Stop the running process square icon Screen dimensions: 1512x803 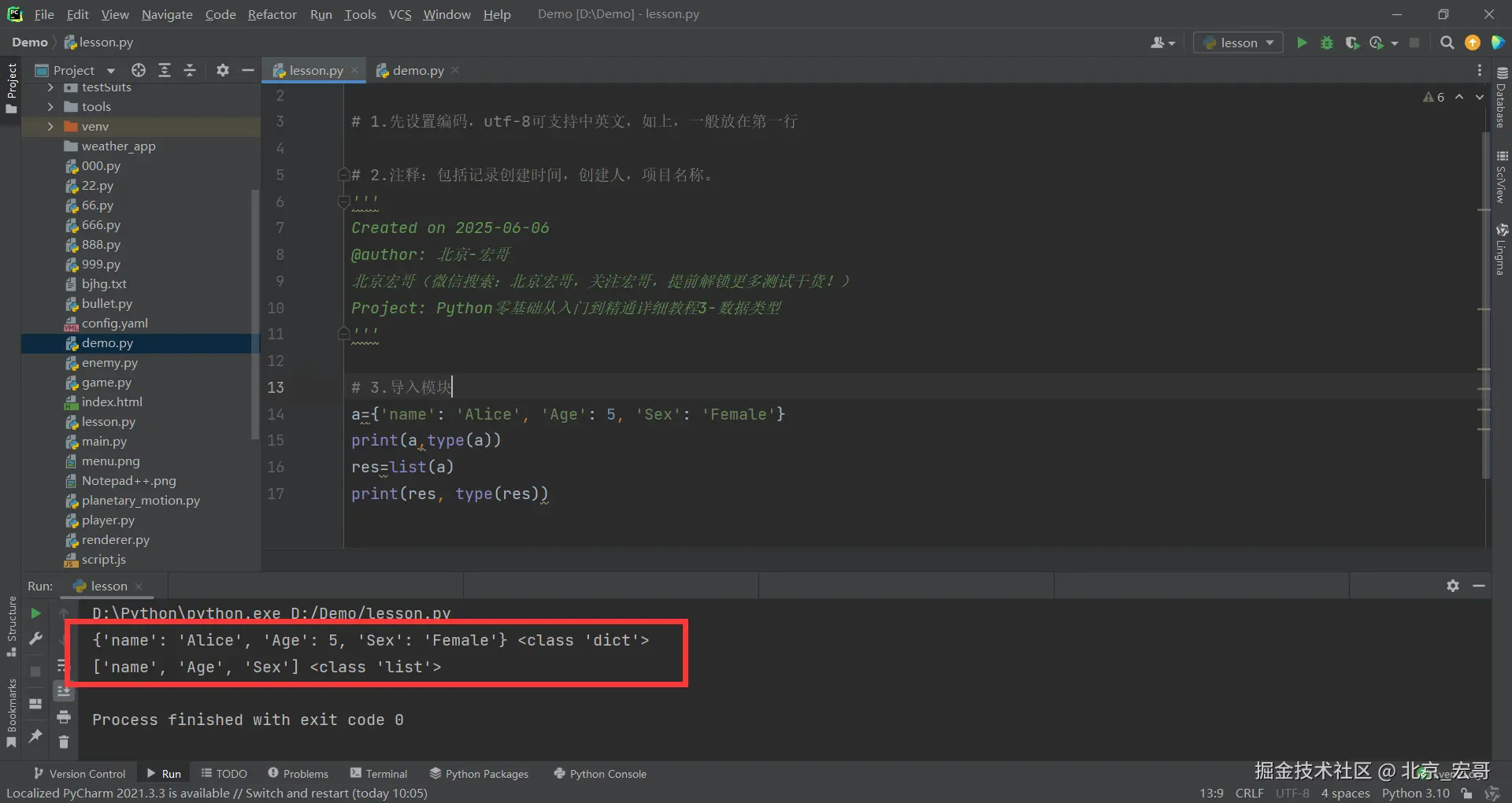click(1414, 43)
